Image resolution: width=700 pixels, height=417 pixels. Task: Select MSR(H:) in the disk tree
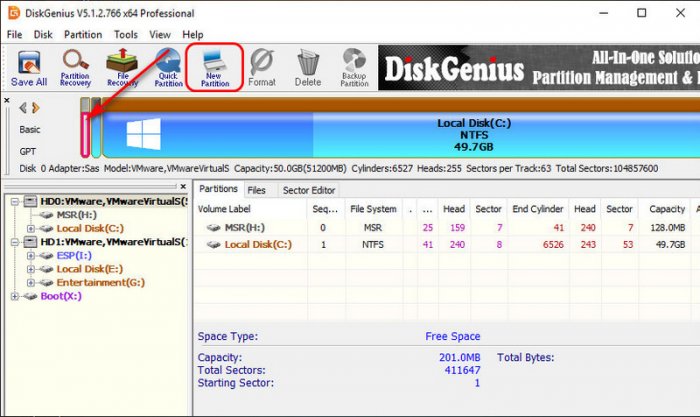(x=76, y=215)
